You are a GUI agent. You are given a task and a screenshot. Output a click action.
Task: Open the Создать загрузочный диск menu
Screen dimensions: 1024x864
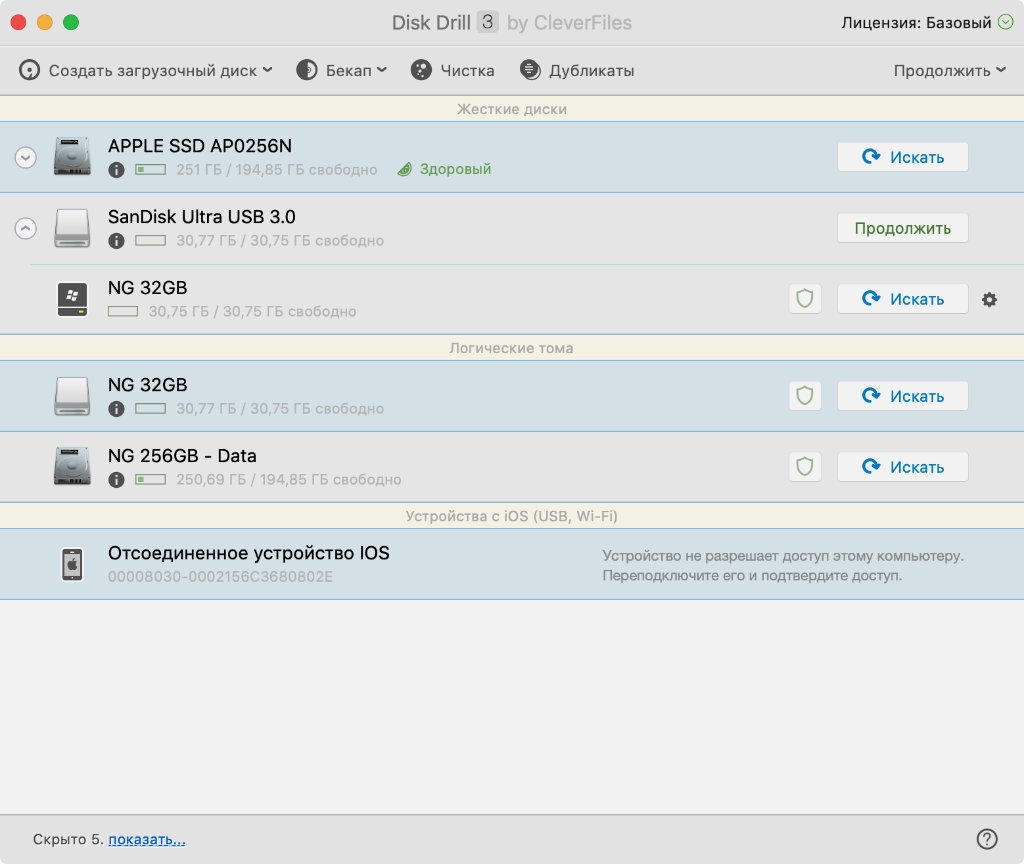145,71
